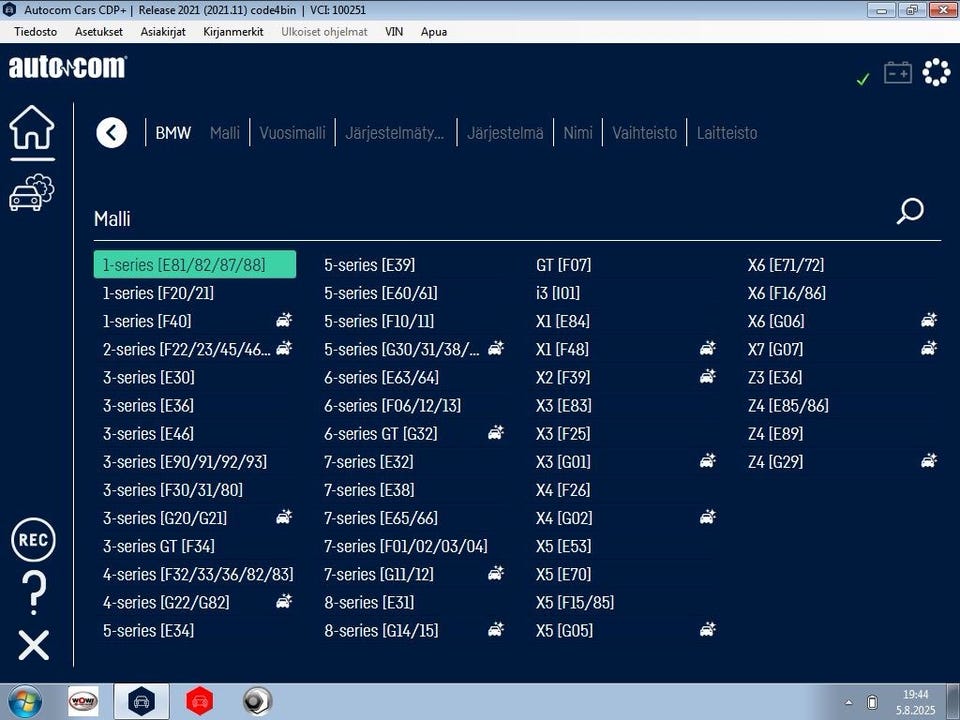This screenshot has width=960, height=720.
Task: Click the new-car icon beside 3-series [G20/G21]
Action: [284, 517]
